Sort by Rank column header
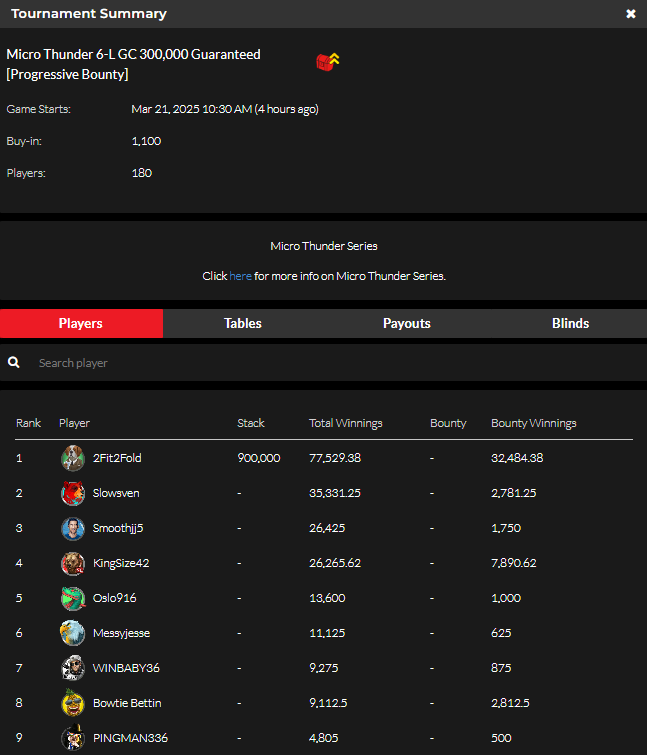The height and width of the screenshot is (755, 647). point(28,423)
